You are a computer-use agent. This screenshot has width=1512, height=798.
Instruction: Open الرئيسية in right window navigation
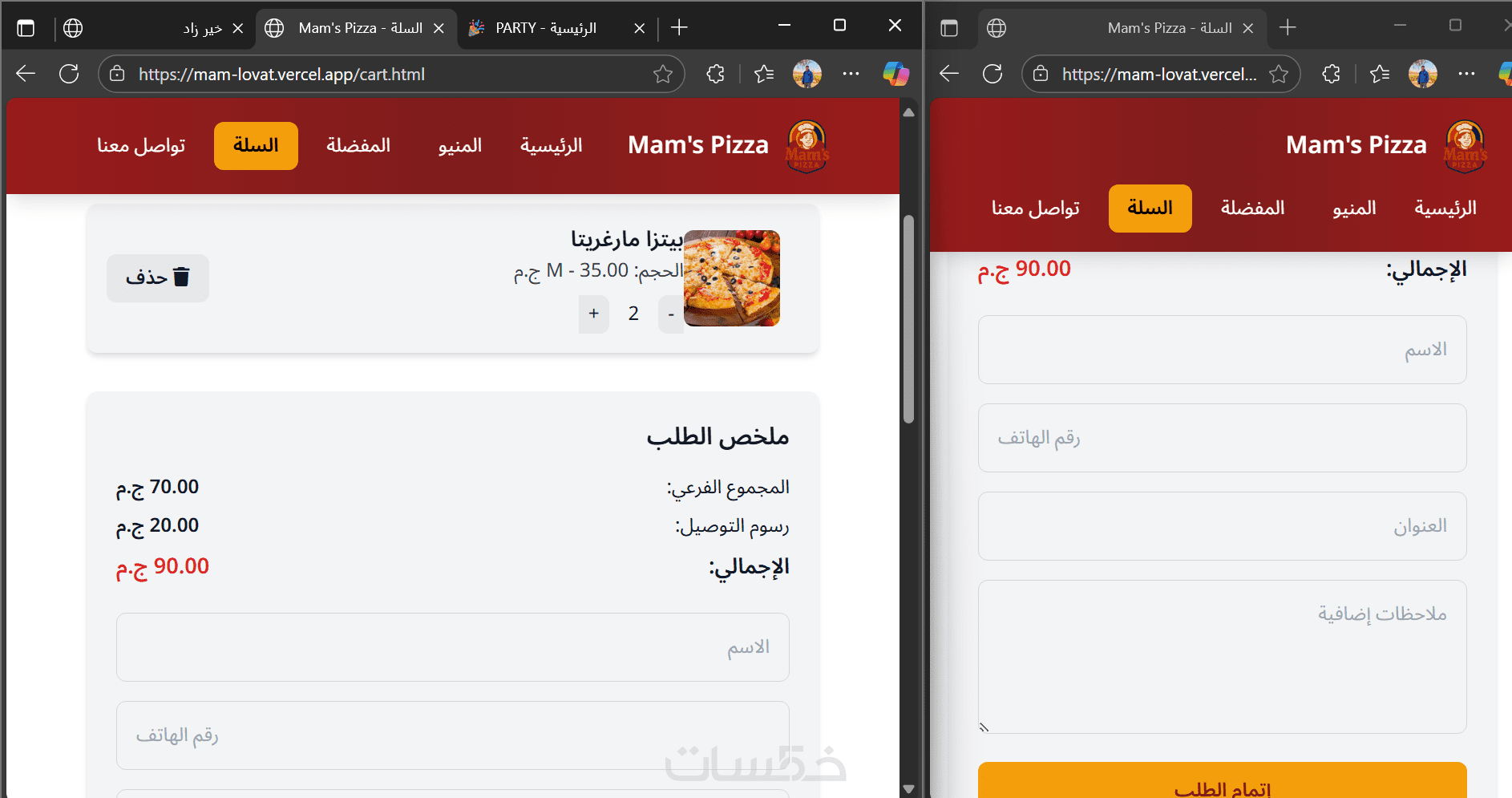1445,209
